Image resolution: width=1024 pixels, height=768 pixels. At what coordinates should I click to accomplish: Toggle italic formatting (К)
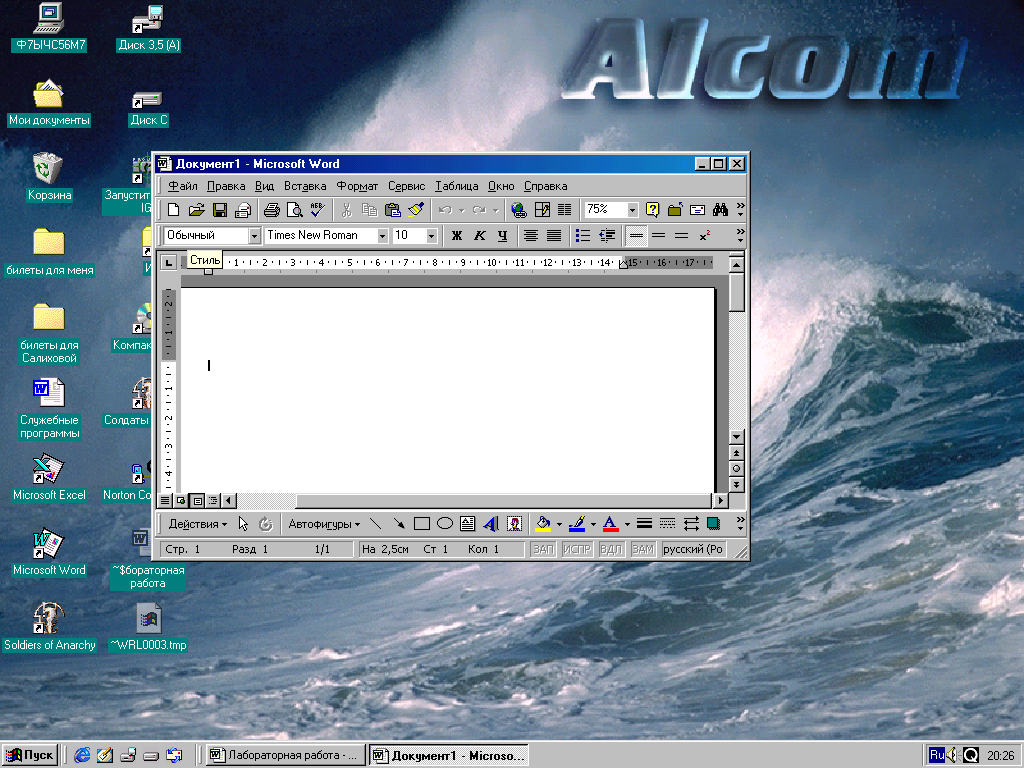[x=479, y=235]
